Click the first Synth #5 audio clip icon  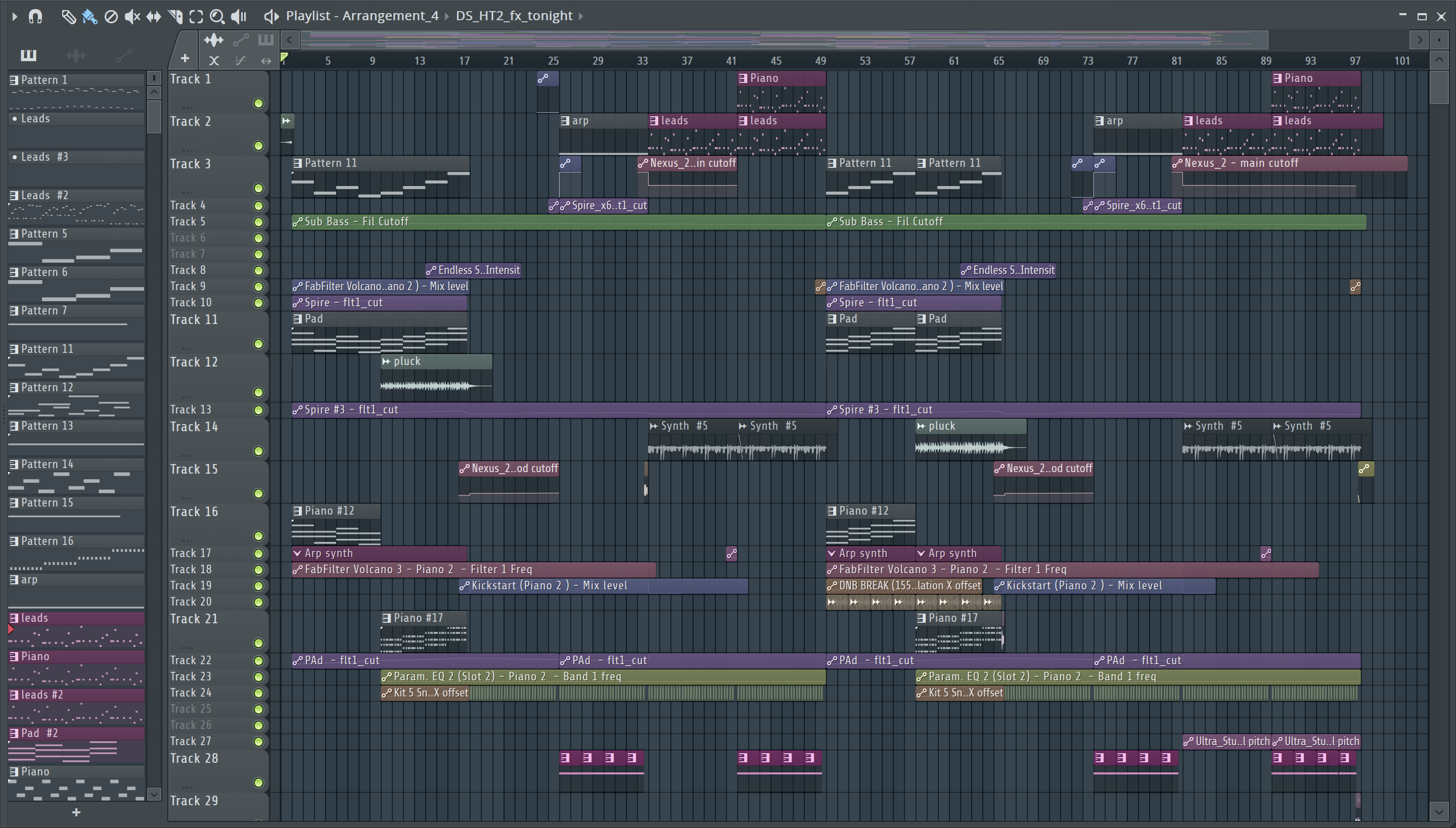point(654,426)
